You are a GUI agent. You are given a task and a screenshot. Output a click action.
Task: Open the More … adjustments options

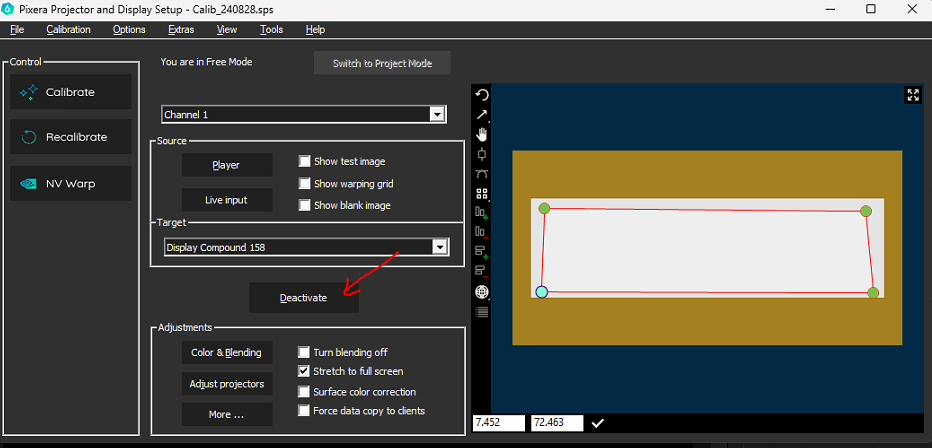(226, 414)
